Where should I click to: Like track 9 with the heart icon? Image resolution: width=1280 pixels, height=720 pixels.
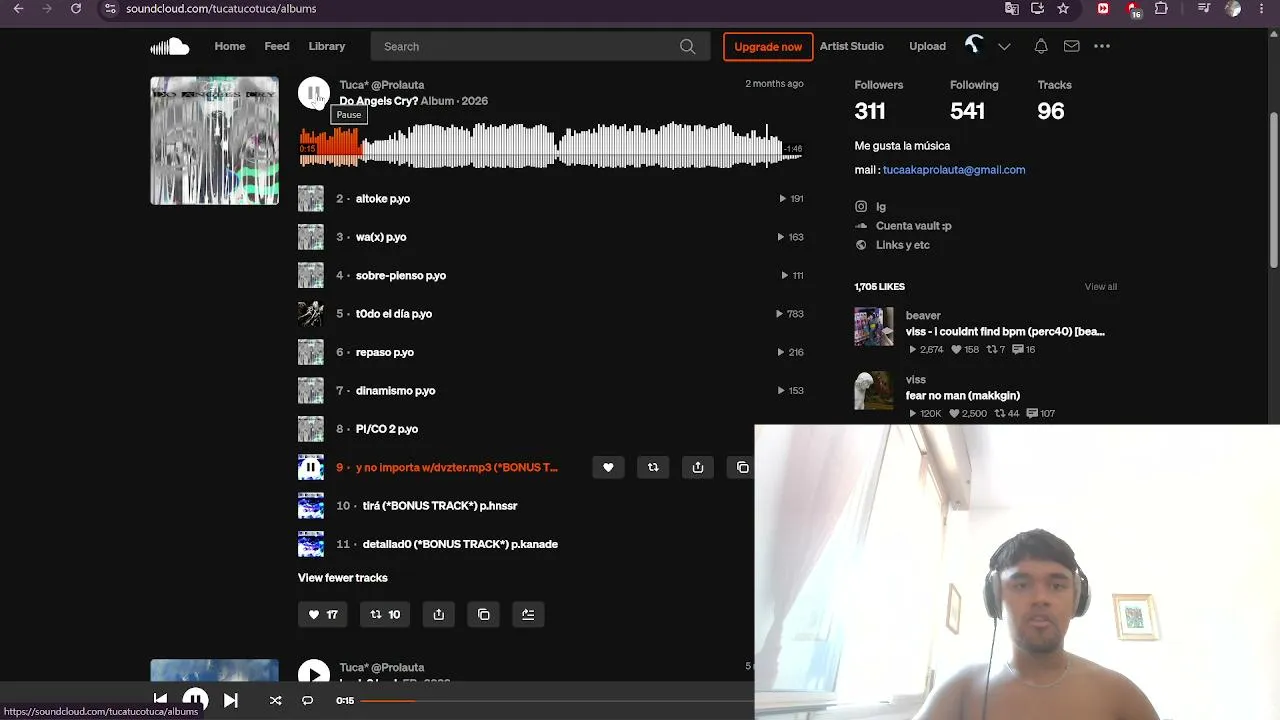click(608, 467)
